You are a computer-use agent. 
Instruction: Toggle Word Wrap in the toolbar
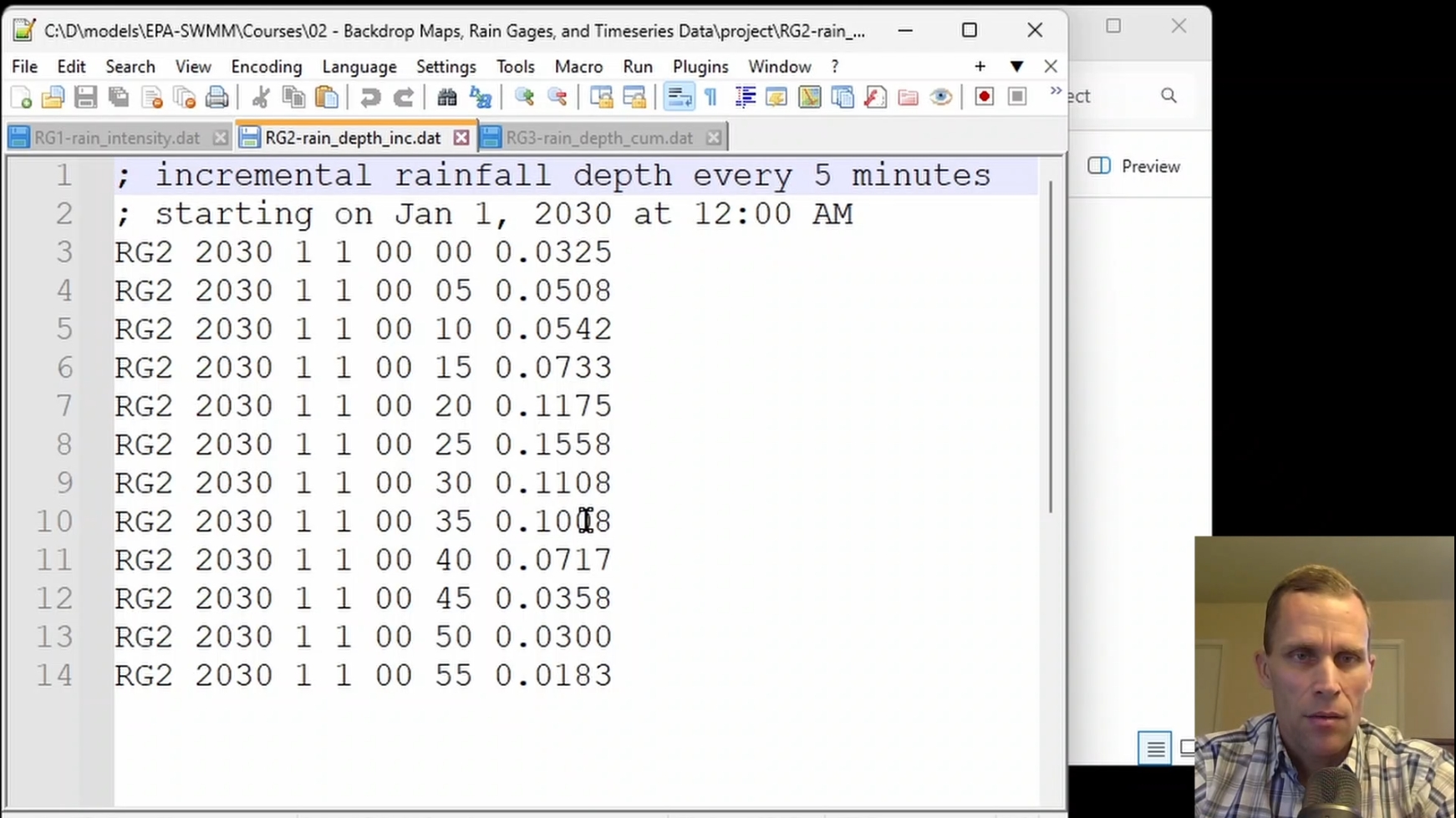pyautogui.click(x=679, y=98)
